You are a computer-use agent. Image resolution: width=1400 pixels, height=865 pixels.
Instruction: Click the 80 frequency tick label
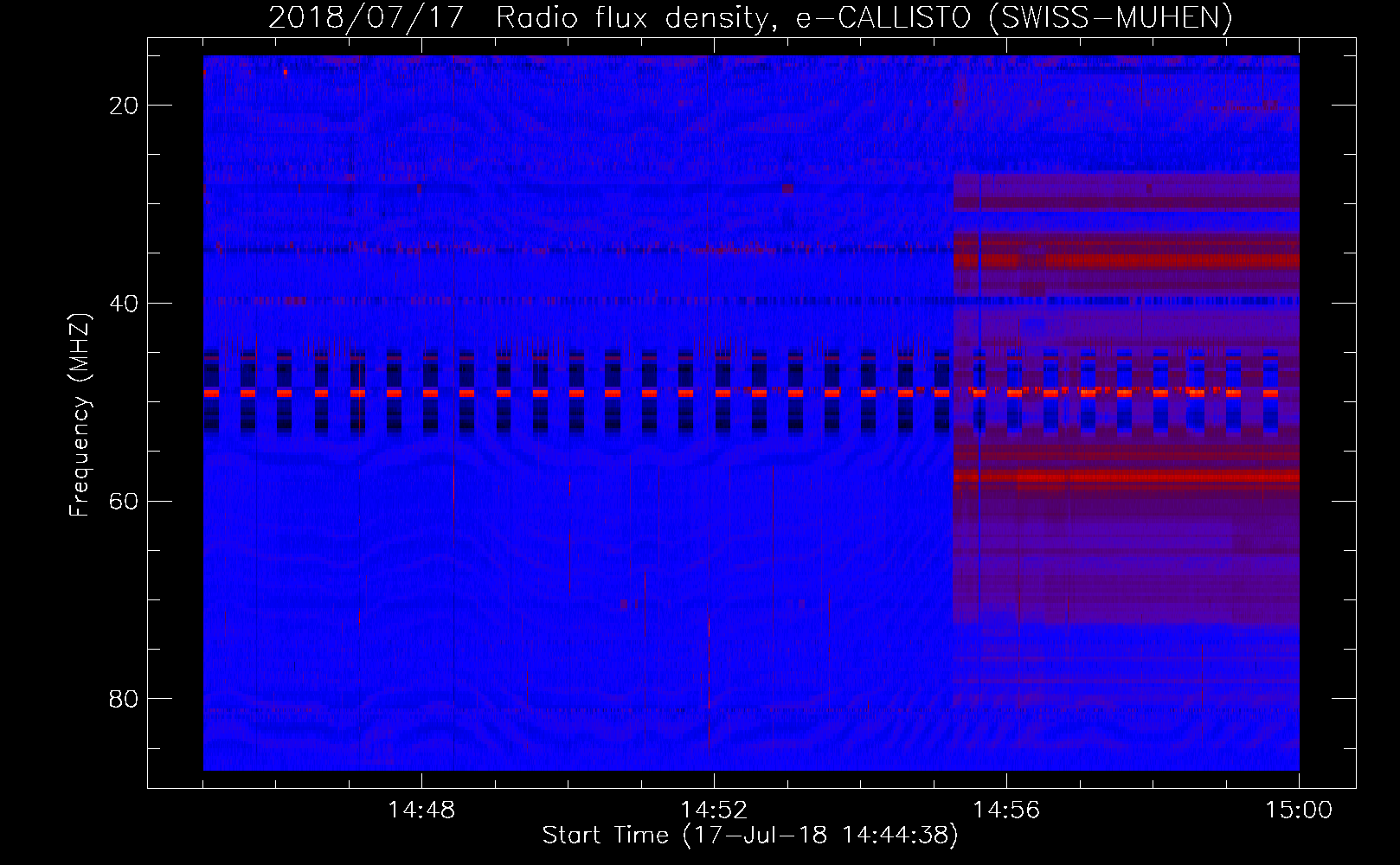point(124,699)
